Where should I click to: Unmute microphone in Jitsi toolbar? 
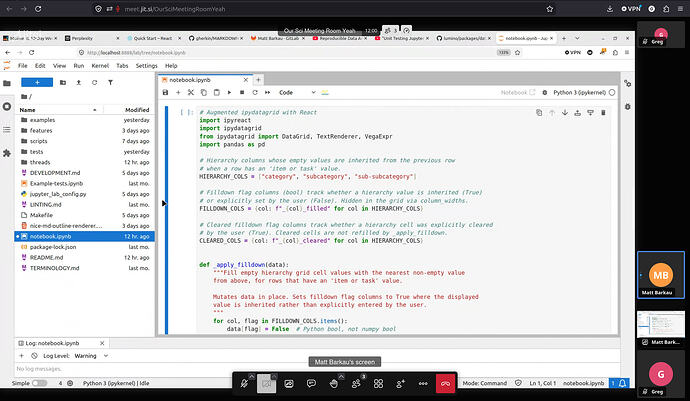pos(244,383)
